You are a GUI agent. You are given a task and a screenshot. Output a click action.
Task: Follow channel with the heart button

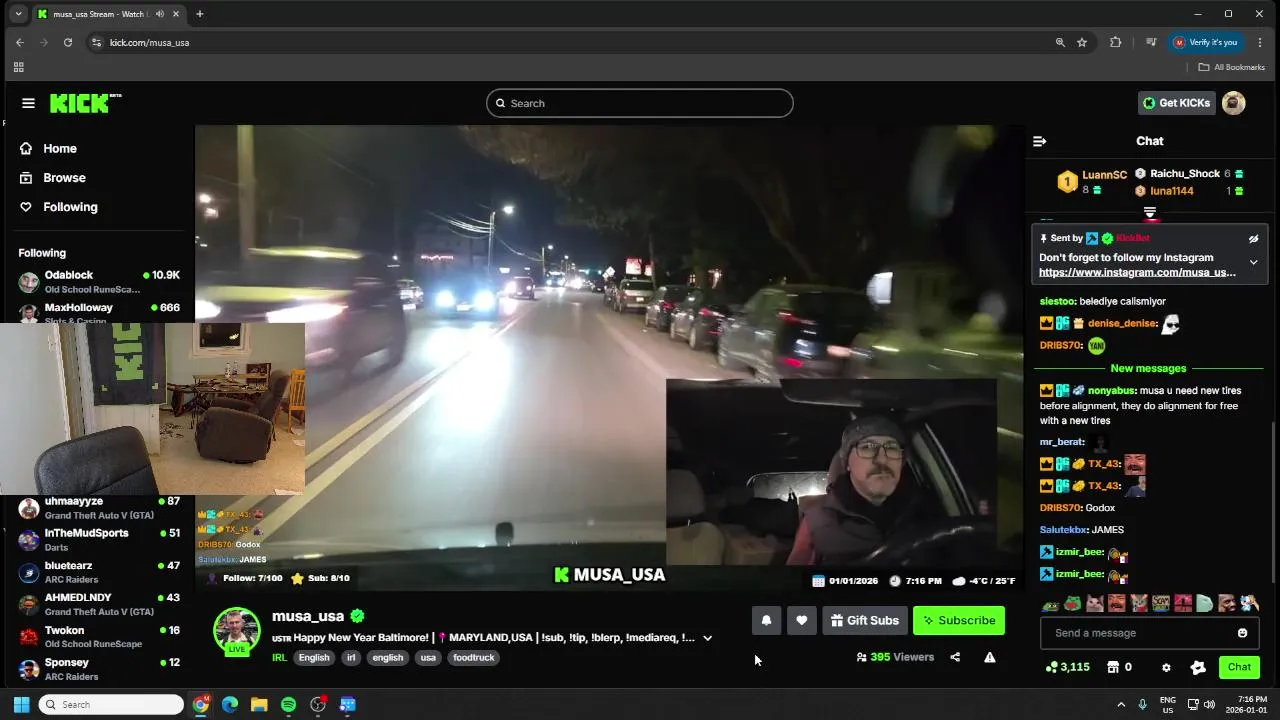point(801,620)
